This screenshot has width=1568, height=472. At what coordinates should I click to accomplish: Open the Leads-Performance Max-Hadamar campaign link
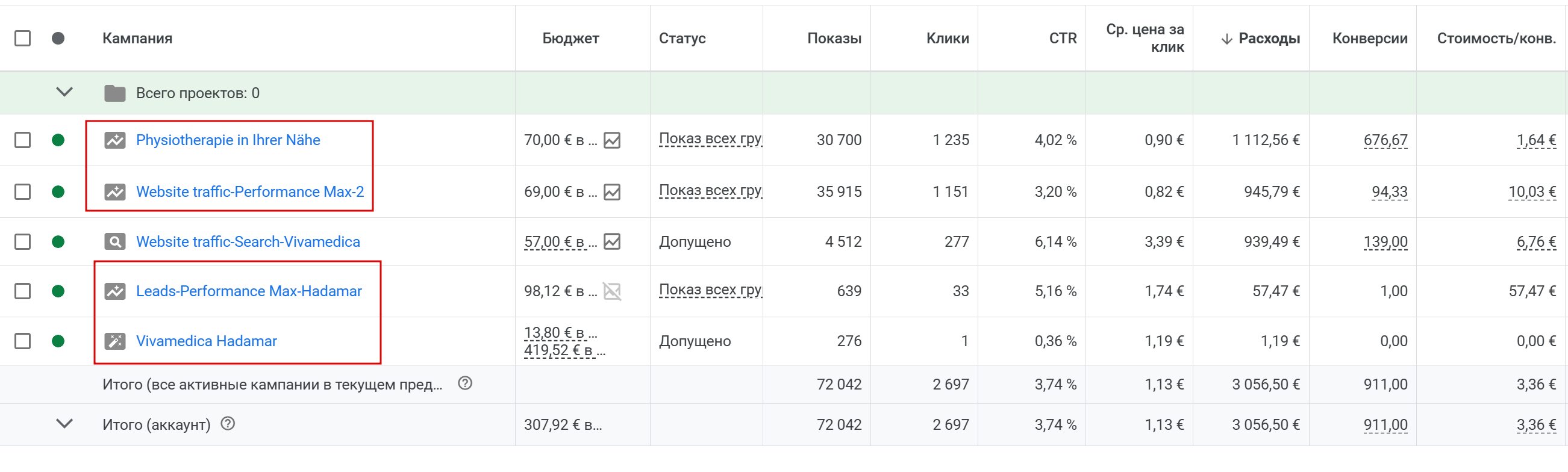click(x=248, y=291)
